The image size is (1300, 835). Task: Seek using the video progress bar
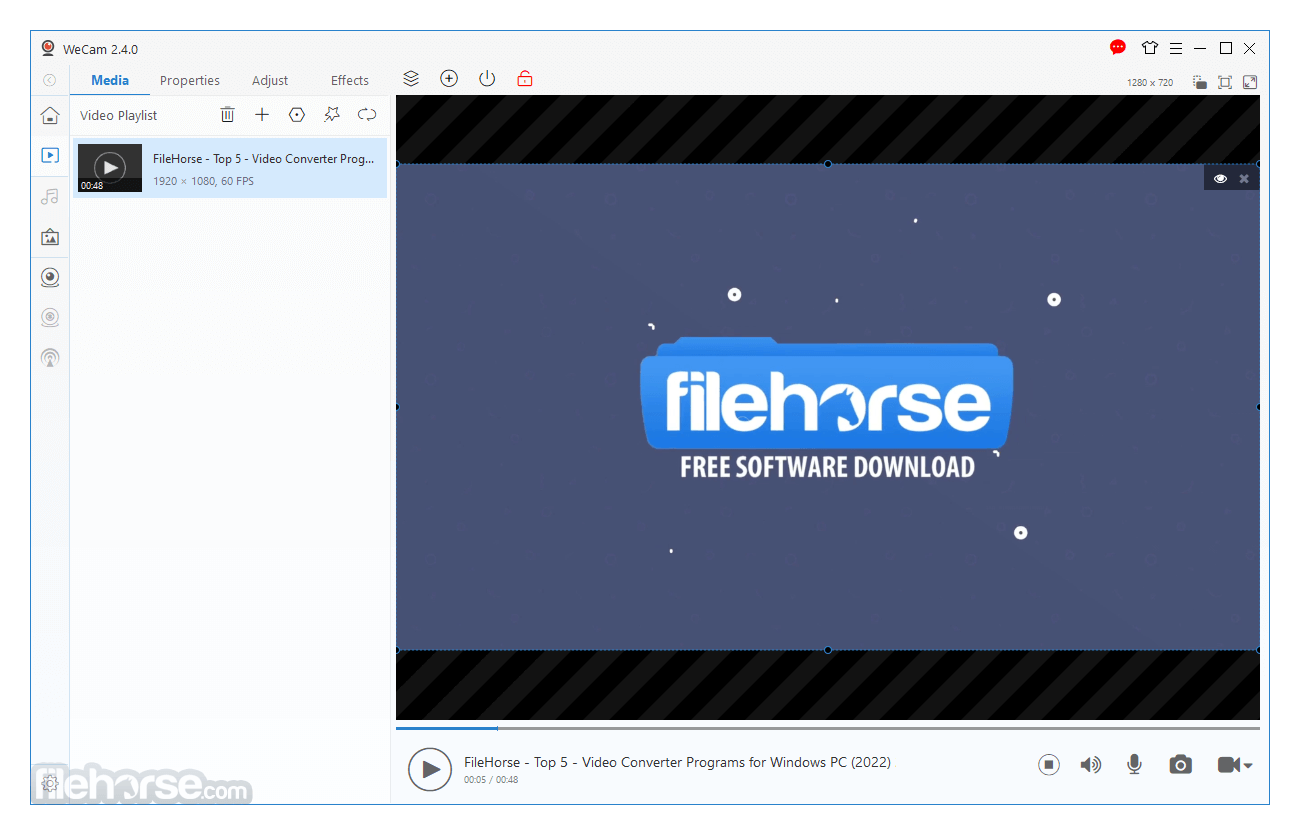pyautogui.click(x=828, y=728)
